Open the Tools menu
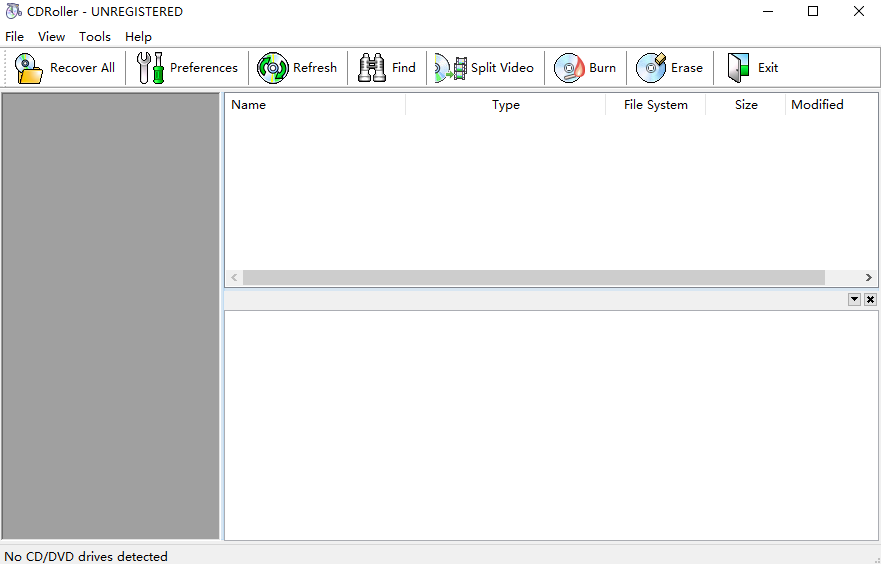The height and width of the screenshot is (564, 881). coord(95,37)
